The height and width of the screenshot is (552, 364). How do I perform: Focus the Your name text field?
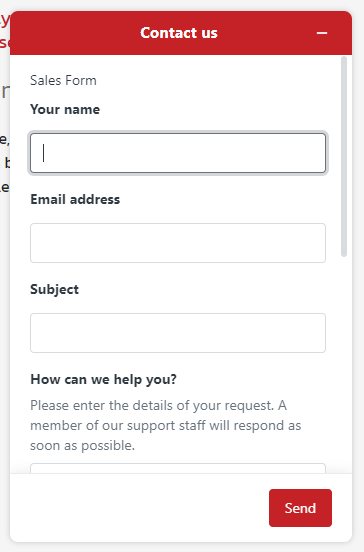[178, 153]
